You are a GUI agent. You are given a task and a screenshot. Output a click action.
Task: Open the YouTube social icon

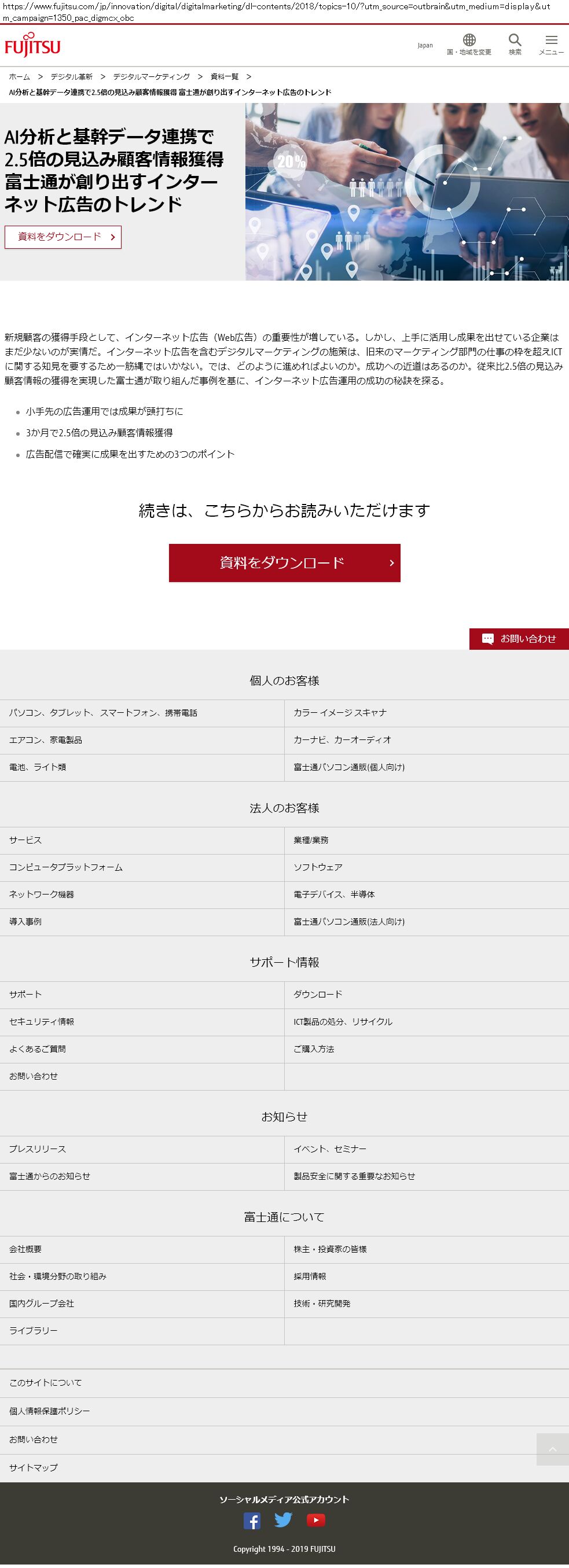coord(315,1520)
